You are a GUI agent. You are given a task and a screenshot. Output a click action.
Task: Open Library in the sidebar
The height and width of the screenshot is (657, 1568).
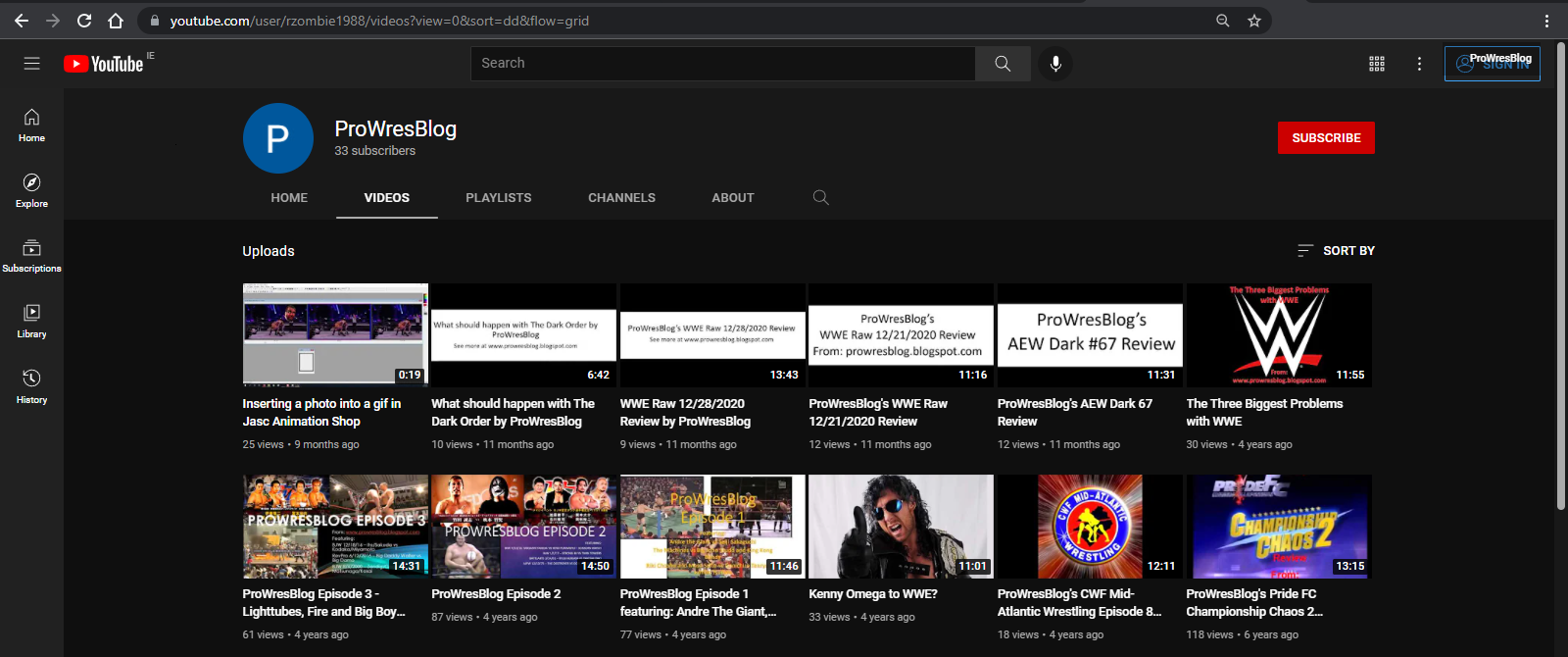(x=31, y=321)
